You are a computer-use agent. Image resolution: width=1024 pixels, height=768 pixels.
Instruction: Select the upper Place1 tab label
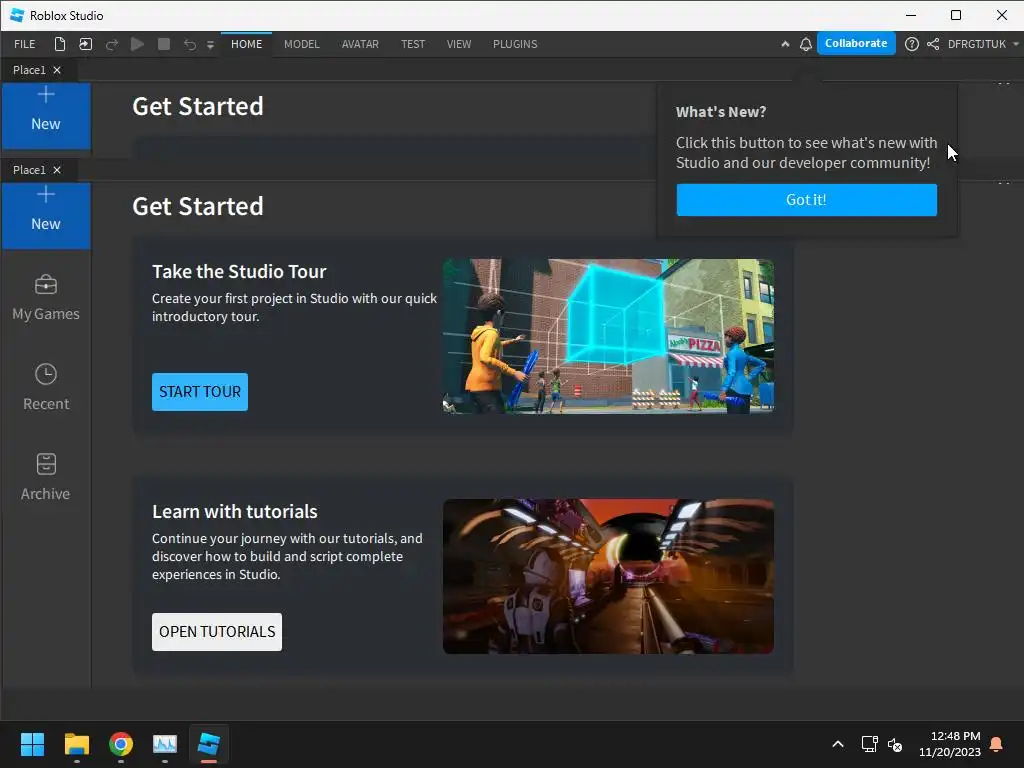[x=29, y=70]
